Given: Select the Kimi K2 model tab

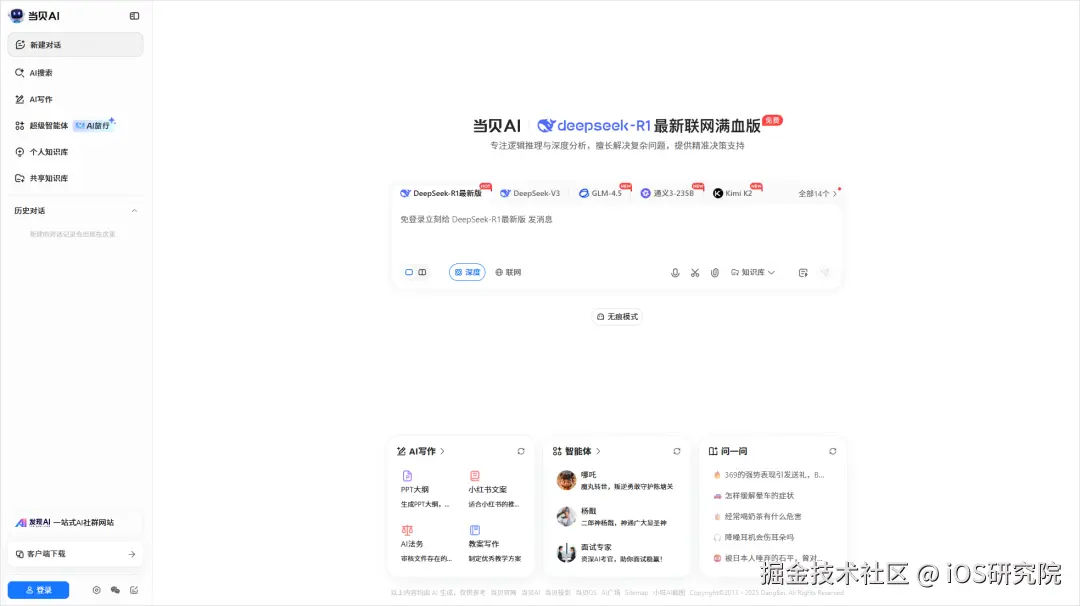Looking at the screenshot, I should click(736, 192).
